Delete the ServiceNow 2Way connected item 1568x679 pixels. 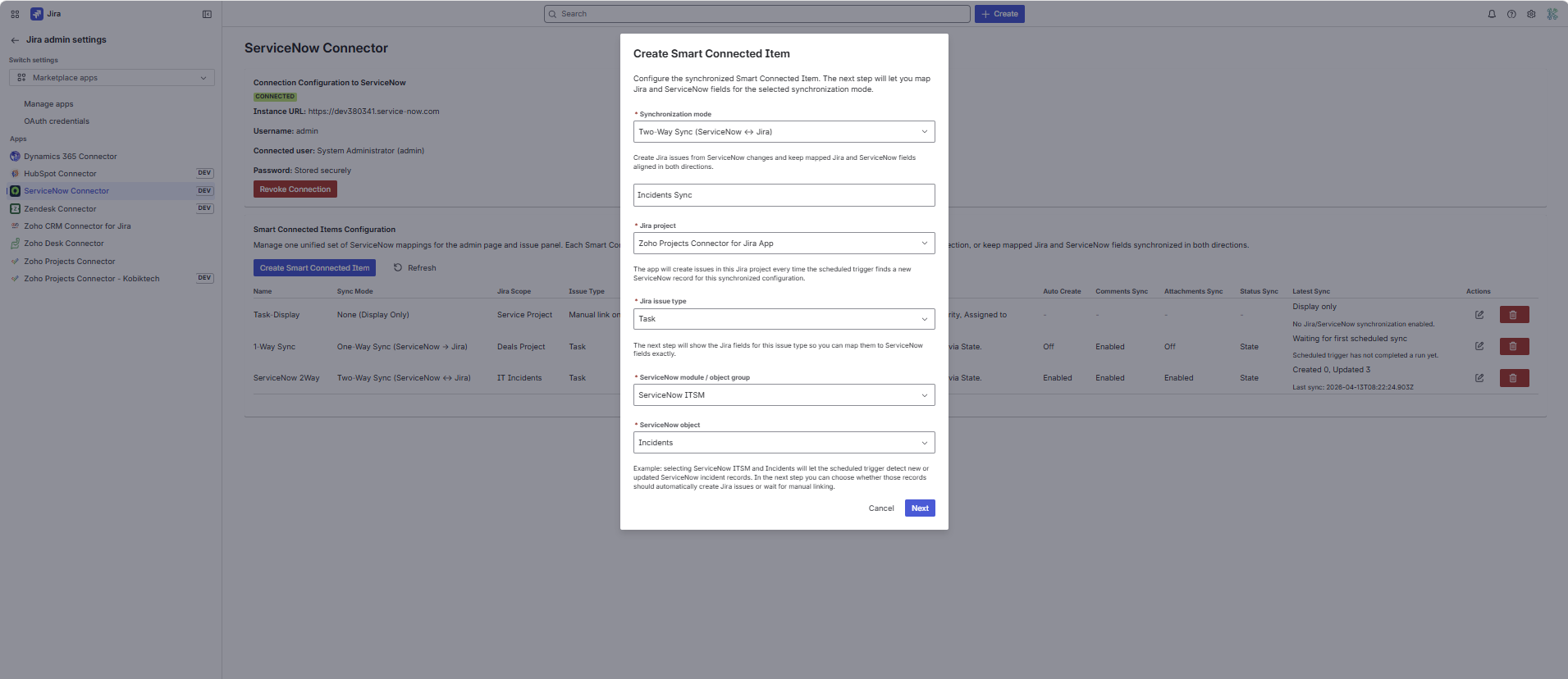click(x=1514, y=378)
